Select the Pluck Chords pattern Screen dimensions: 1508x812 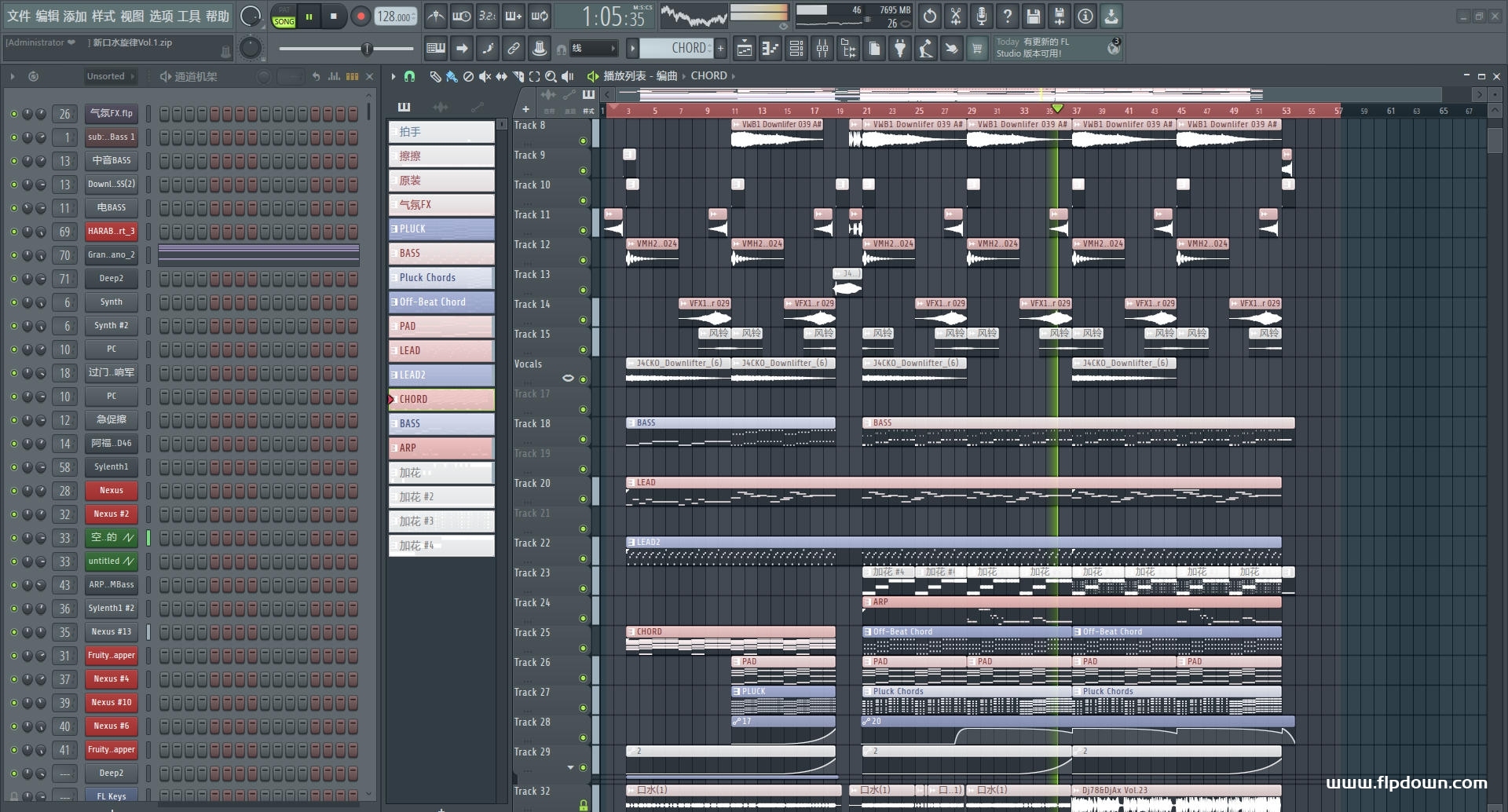click(x=441, y=278)
